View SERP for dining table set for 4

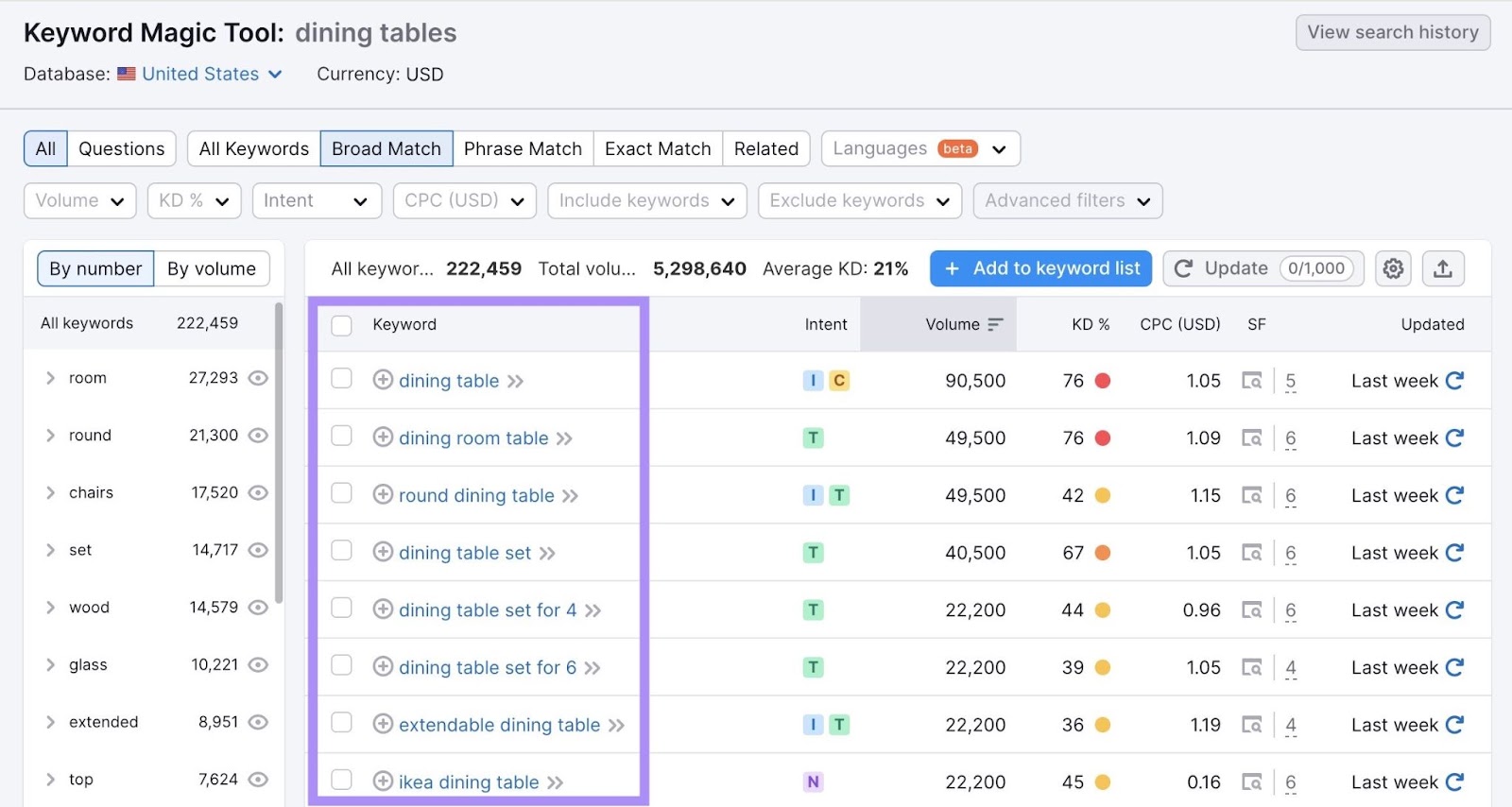(x=1252, y=610)
